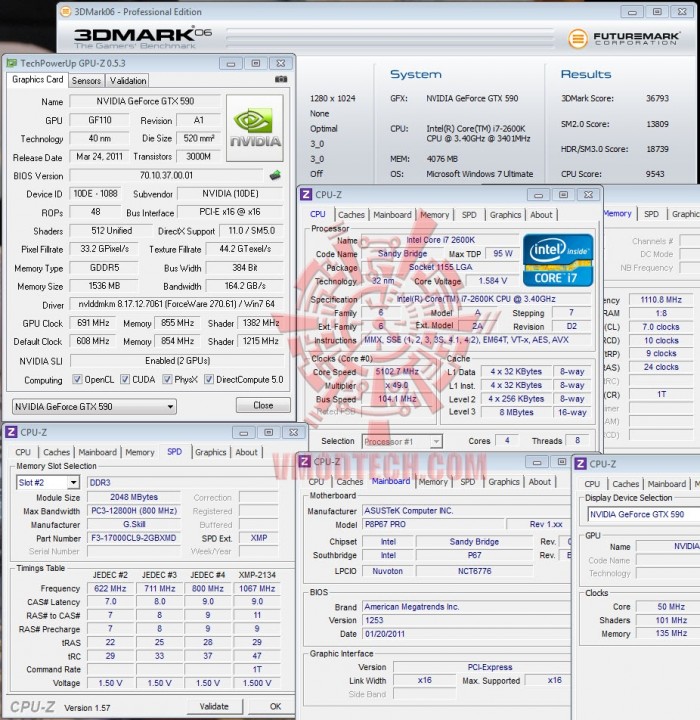Screen dimensions: 700x720
Task: Click the Core Voltage value 1.584 V
Action: [492, 281]
